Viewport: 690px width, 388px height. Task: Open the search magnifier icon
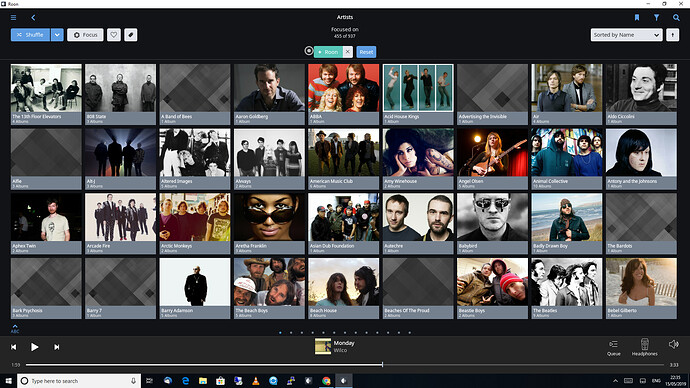[676, 18]
